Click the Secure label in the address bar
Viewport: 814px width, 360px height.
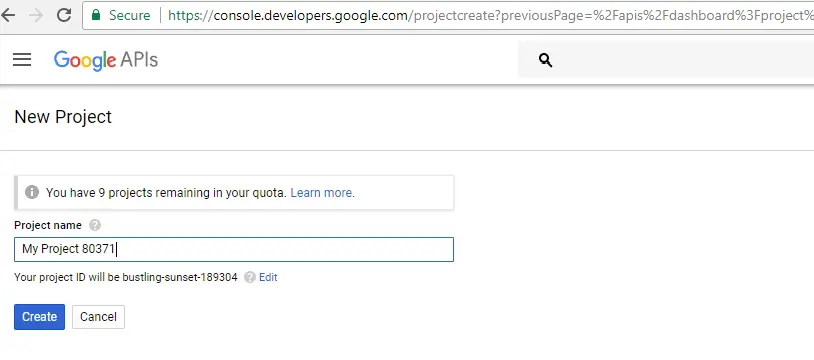130,16
